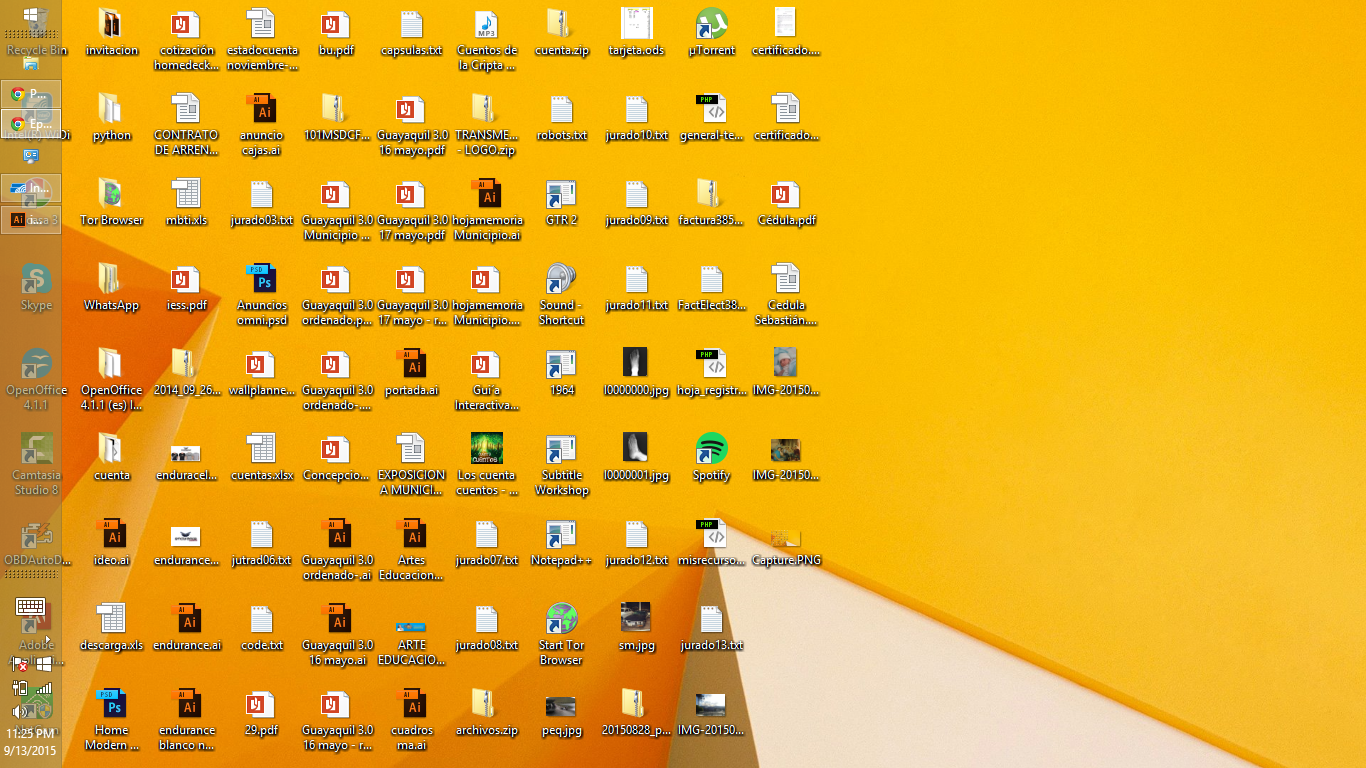This screenshot has width=1366, height=768.
Task: Open the WhatsApp folder
Action: [x=112, y=286]
